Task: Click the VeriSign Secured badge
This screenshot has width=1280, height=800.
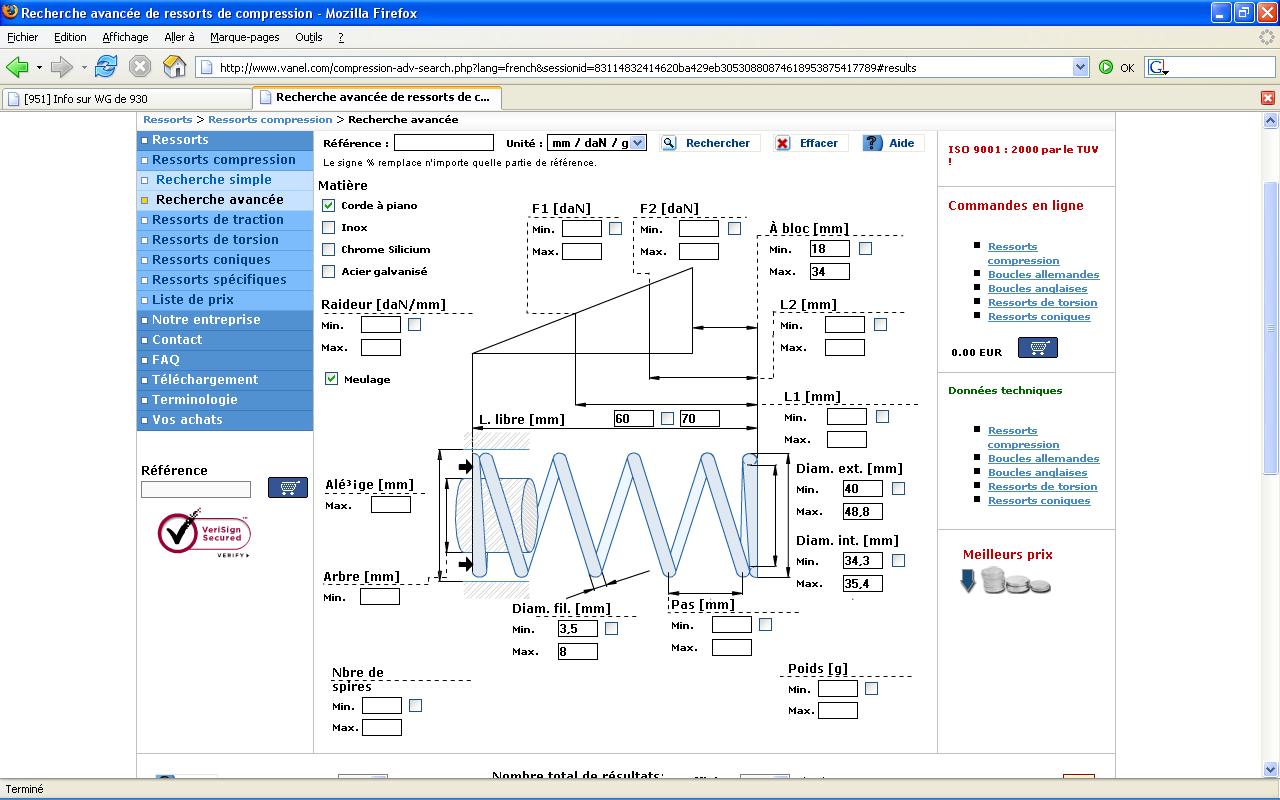Action: pos(204,533)
